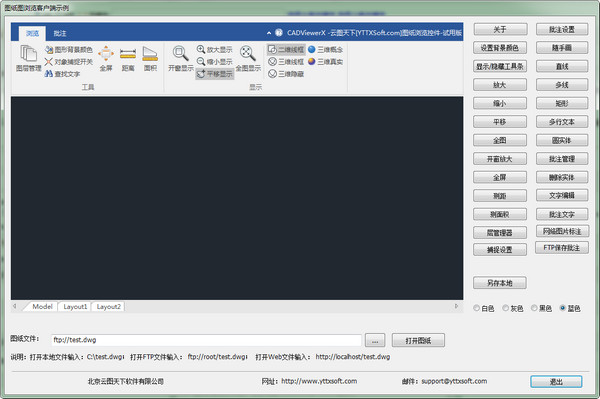Screen dimensions: 600x399
Task: Click 放大显示 zoom in icon
Action: point(214,50)
